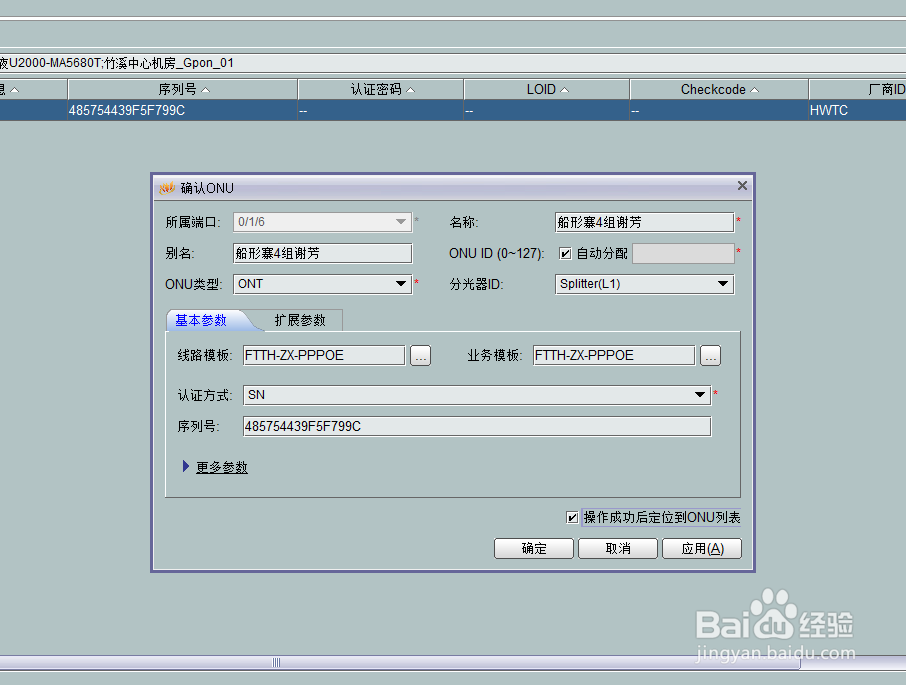906x685 pixels.
Task: Open the ONU类型 dropdown showing ONT
Action: coord(401,284)
